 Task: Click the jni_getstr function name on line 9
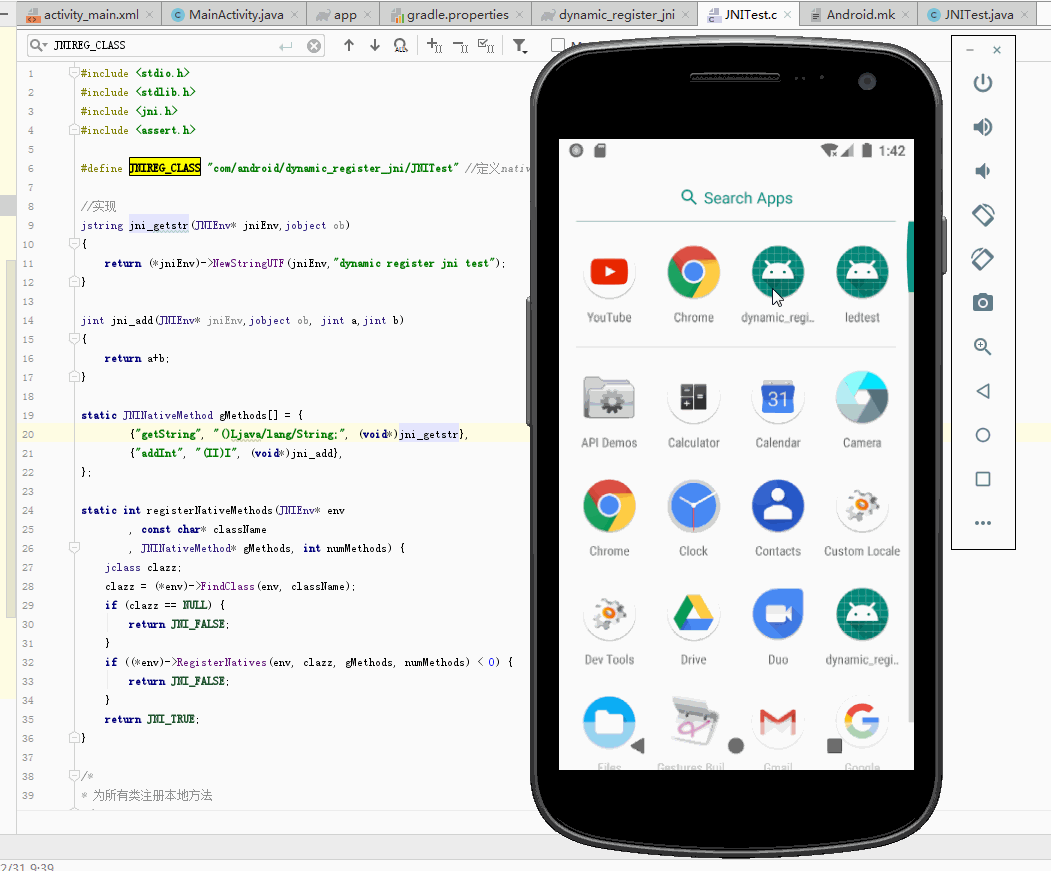[x=159, y=225]
